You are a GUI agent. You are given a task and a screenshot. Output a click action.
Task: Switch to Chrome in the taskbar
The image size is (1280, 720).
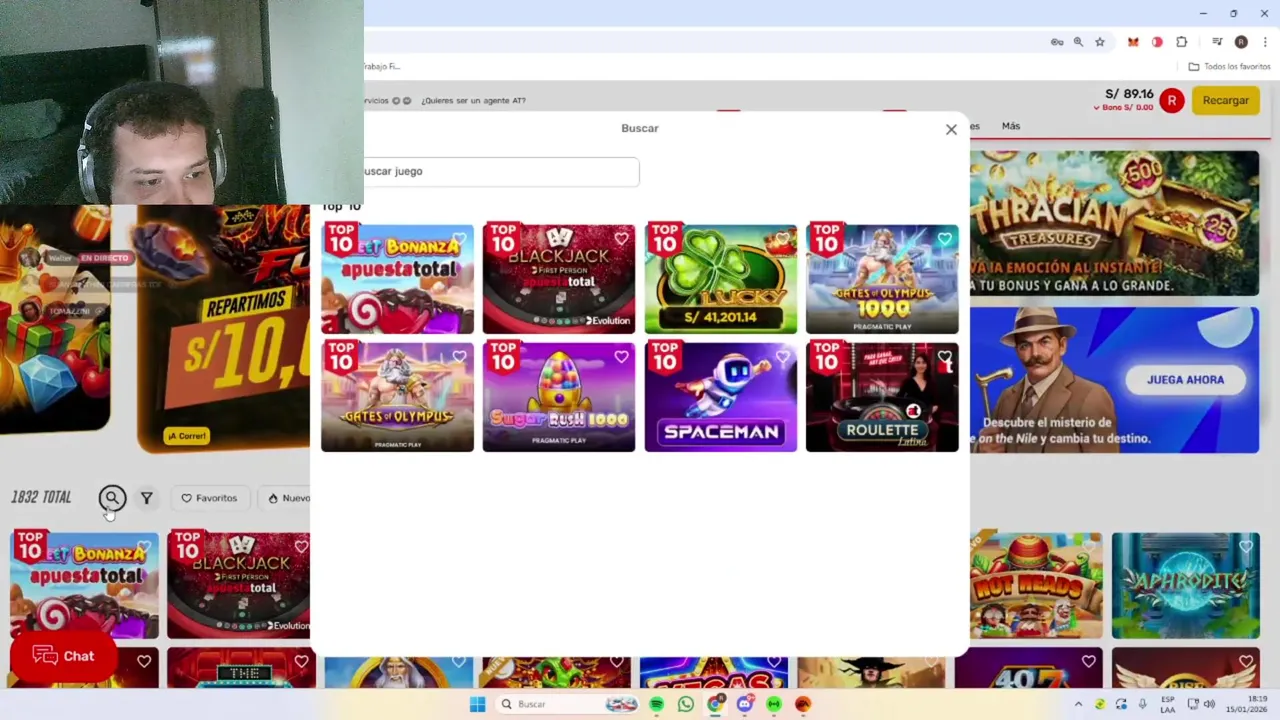[x=715, y=704]
